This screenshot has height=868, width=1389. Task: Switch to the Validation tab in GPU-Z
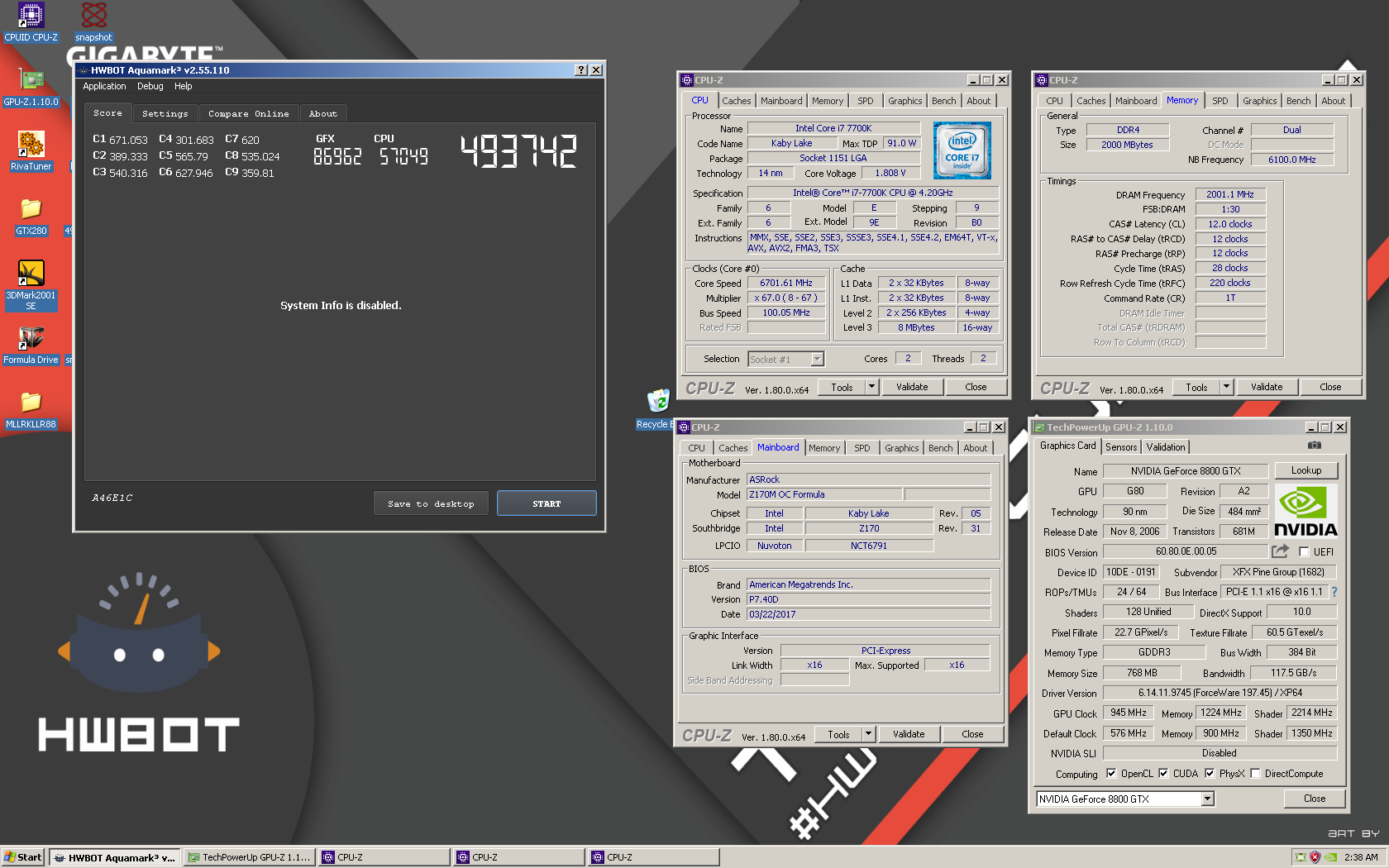tap(1166, 447)
